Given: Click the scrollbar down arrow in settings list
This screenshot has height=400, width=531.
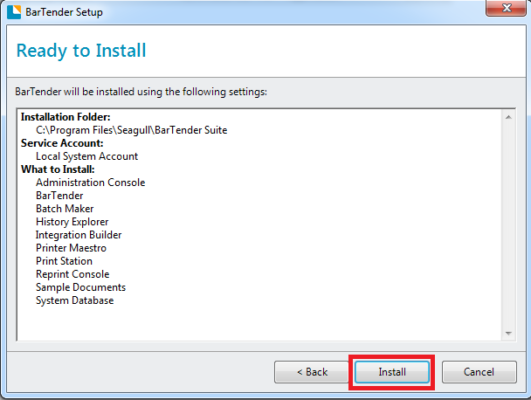Looking at the screenshot, I should point(508,333).
